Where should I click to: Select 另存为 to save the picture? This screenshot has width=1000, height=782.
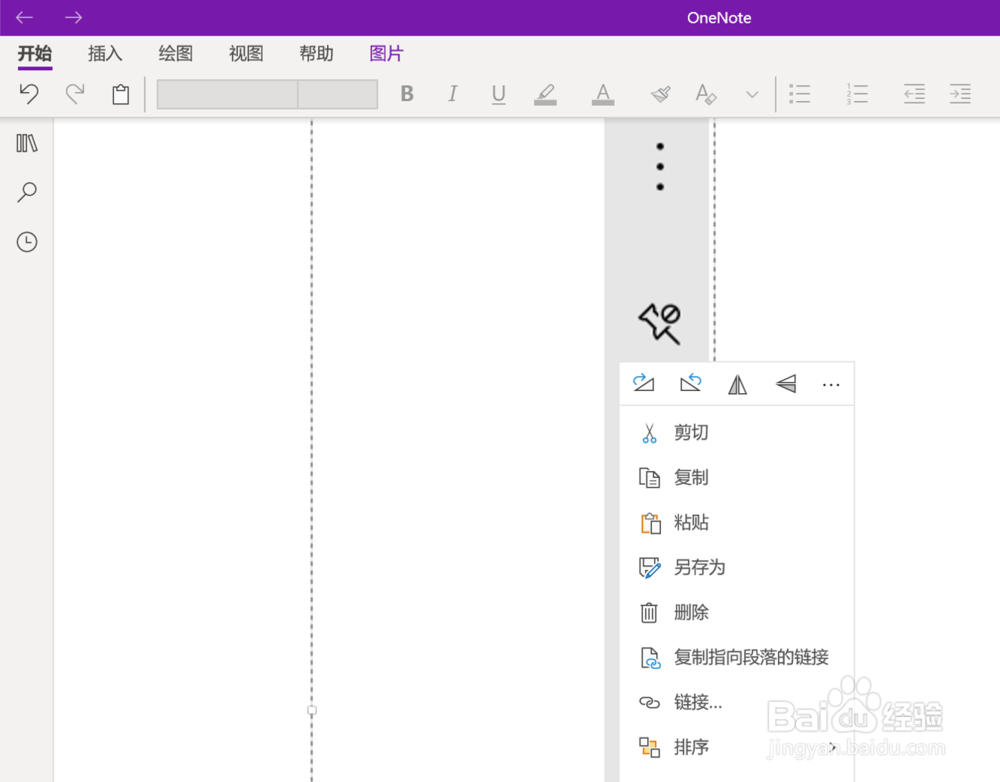point(737,567)
